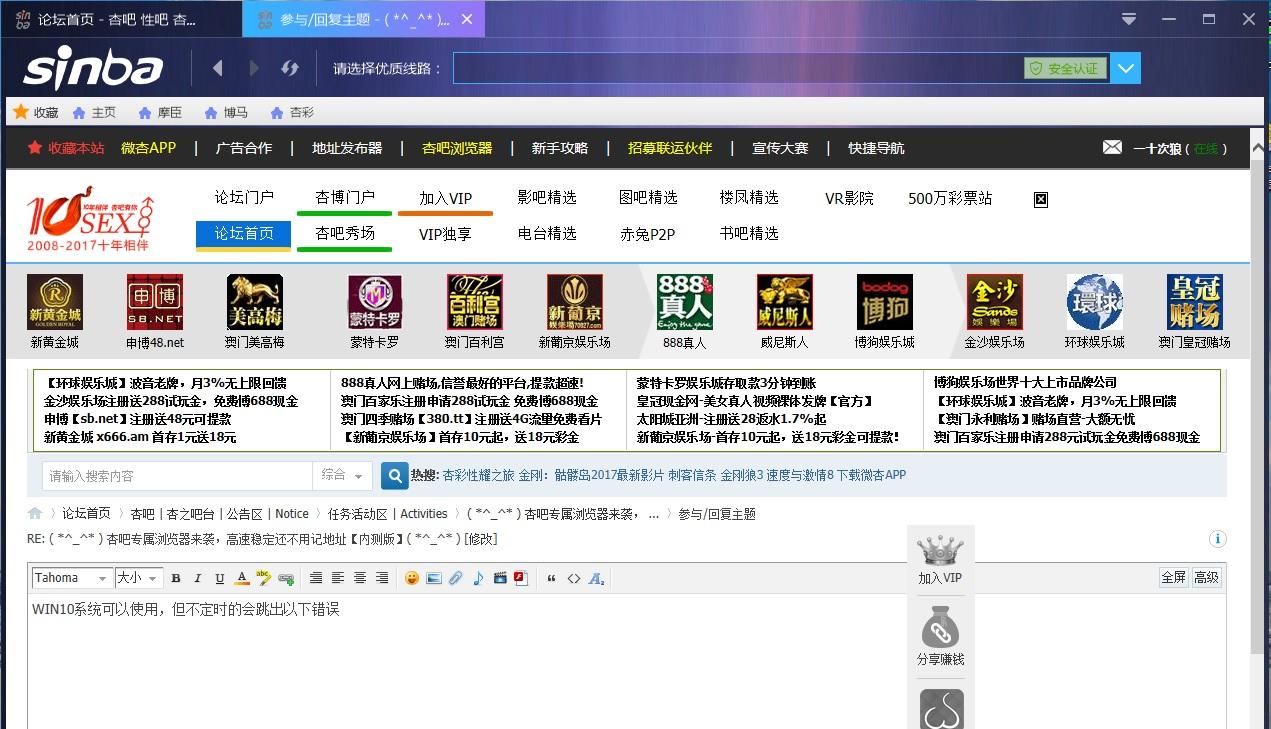The width and height of the screenshot is (1271, 729).
Task: Pick a font color with the A swatch
Action: [x=241, y=578]
